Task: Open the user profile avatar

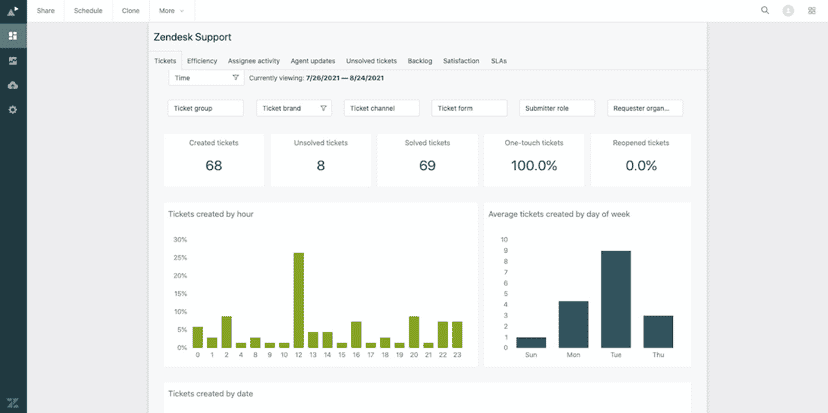Action: (788, 11)
